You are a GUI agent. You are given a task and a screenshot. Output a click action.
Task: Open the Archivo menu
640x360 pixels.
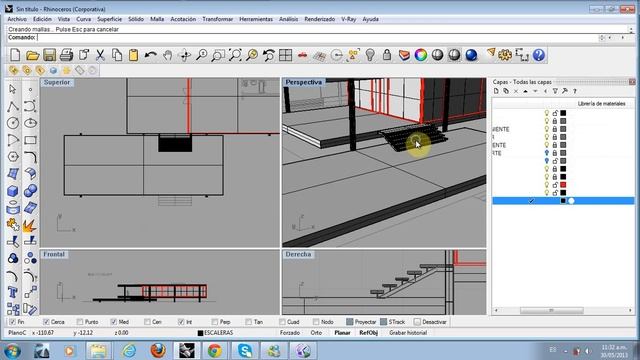point(17,19)
